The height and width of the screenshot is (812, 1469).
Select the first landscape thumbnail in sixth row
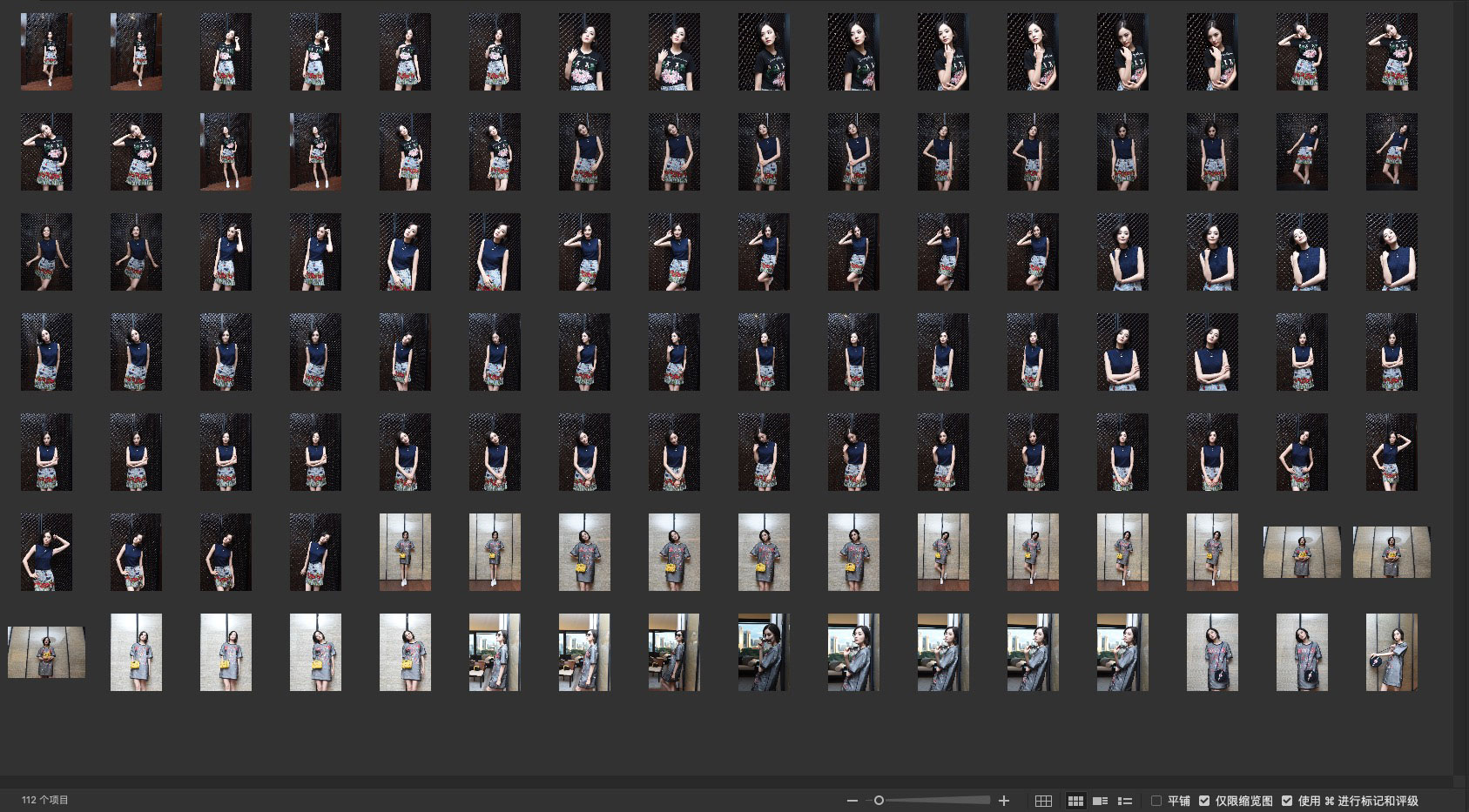(1301, 552)
